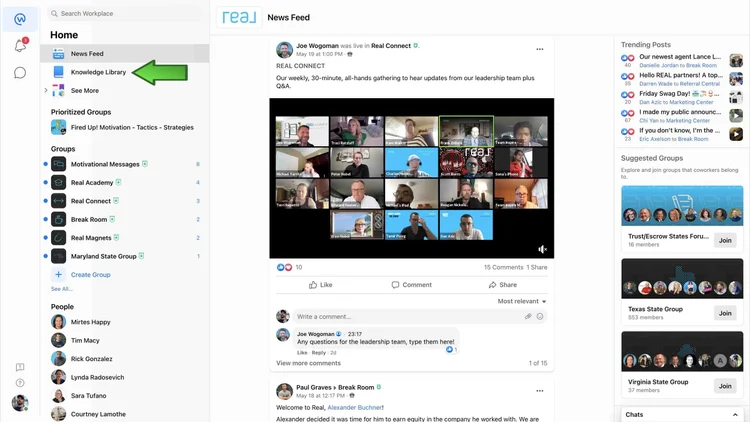Join the Virginia State Group
Viewport: 750px width, 422px height.
pyautogui.click(x=725, y=386)
